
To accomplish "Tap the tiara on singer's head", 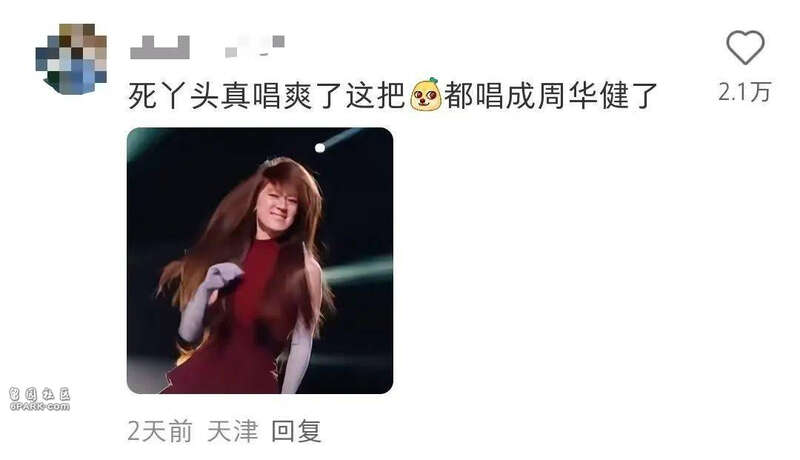I will coord(273,163).
